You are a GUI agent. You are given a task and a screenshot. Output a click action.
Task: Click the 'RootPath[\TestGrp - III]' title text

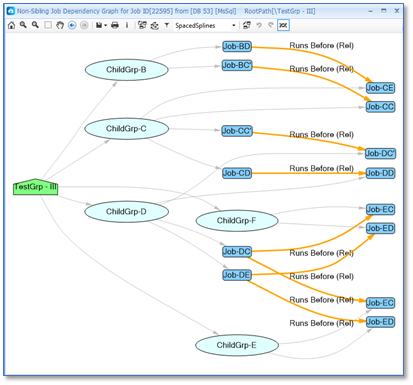tap(280, 11)
